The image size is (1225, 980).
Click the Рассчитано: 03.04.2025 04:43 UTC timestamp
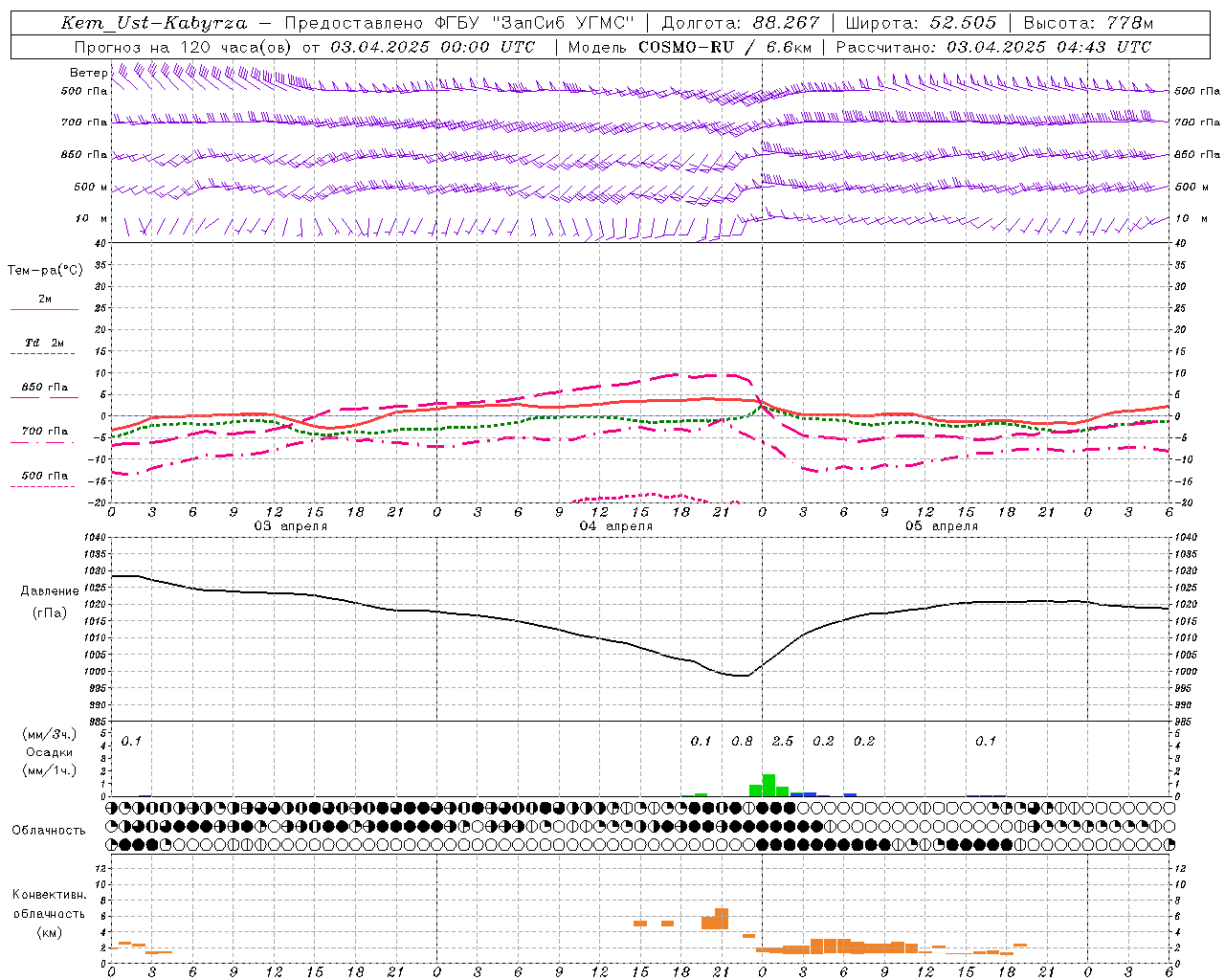(993, 47)
